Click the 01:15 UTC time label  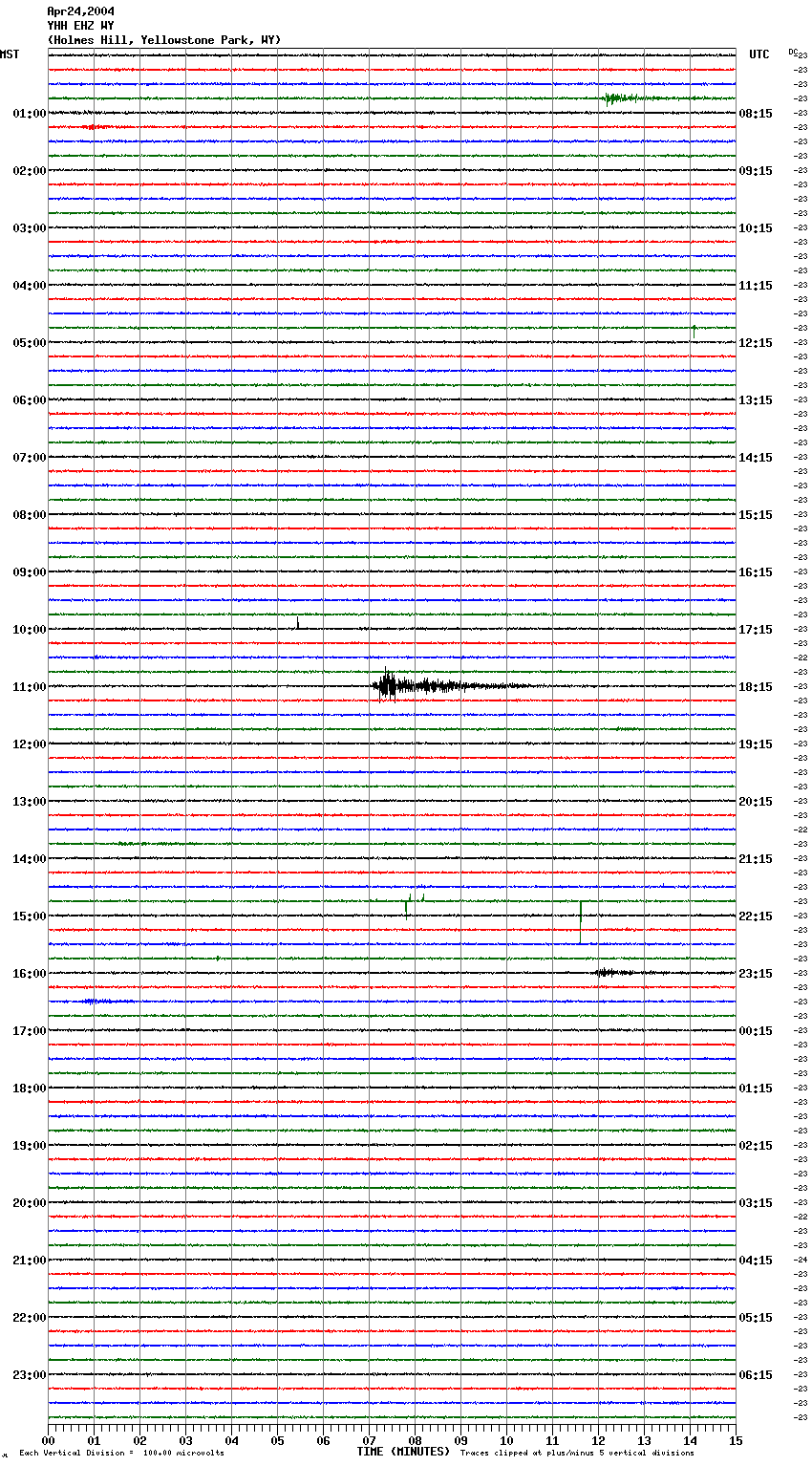(x=756, y=1089)
